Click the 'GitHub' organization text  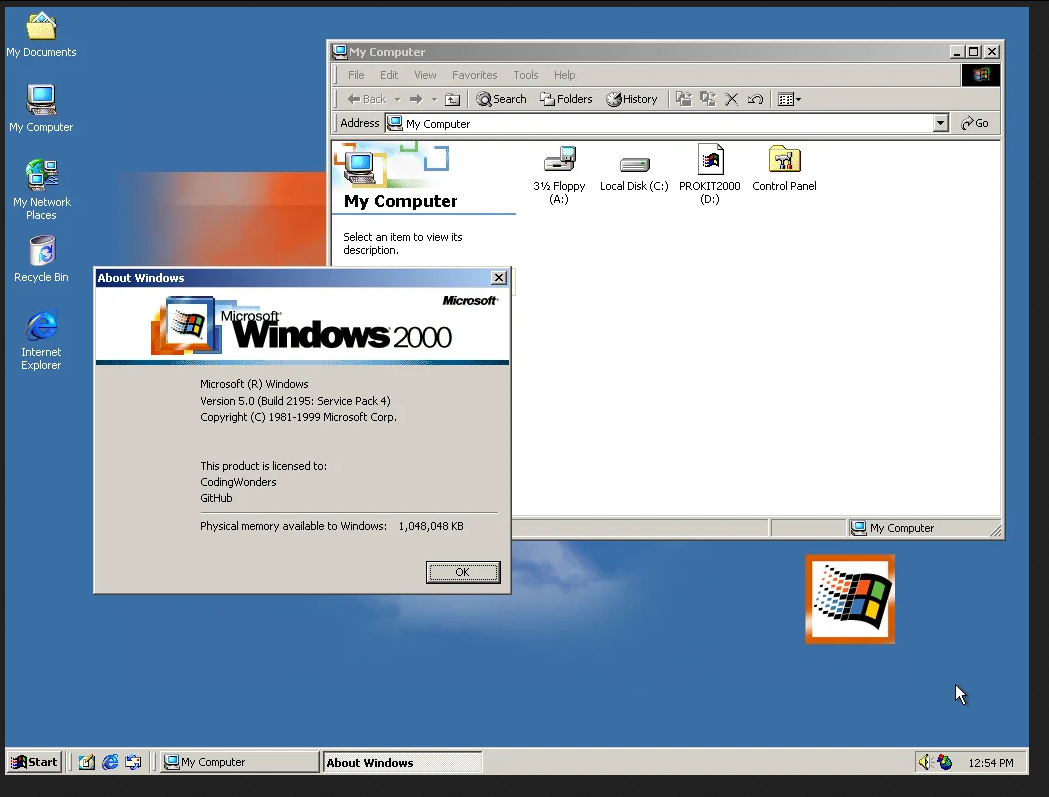pyautogui.click(x=216, y=498)
